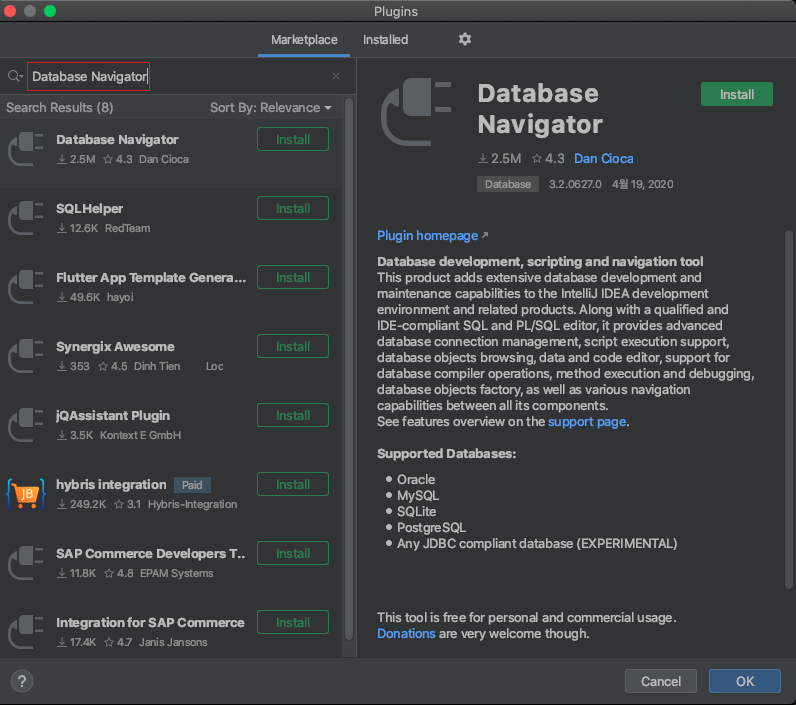This screenshot has width=796, height=705.
Task: Install the hybris integration plugin
Action: 293,484
